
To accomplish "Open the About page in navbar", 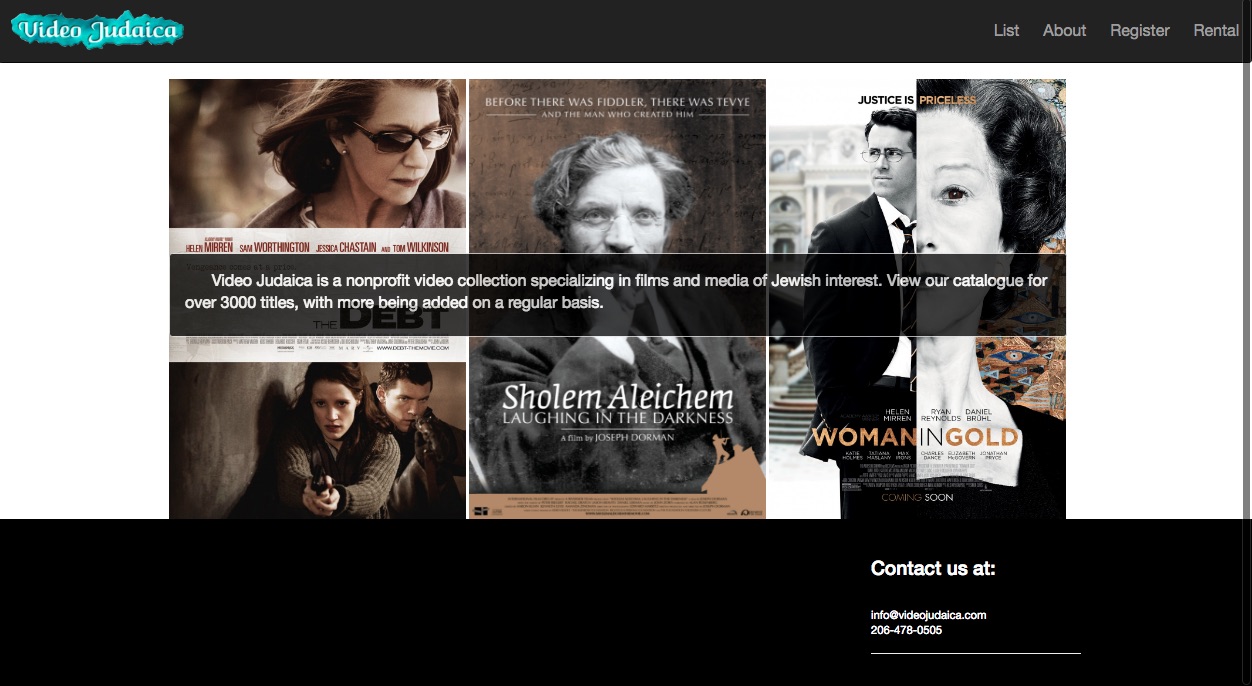I will coord(1064,31).
